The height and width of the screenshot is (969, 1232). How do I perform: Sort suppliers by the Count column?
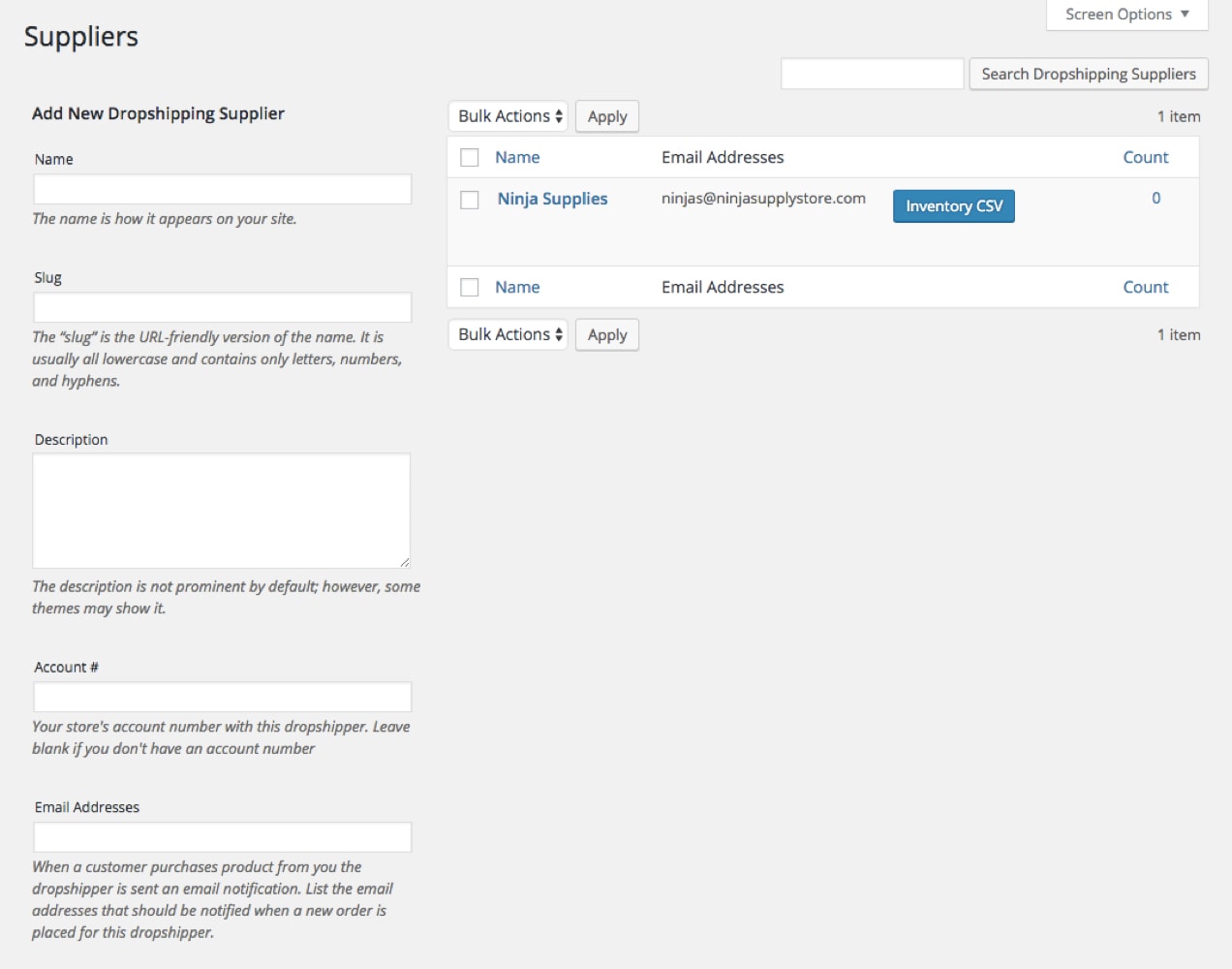(1146, 156)
